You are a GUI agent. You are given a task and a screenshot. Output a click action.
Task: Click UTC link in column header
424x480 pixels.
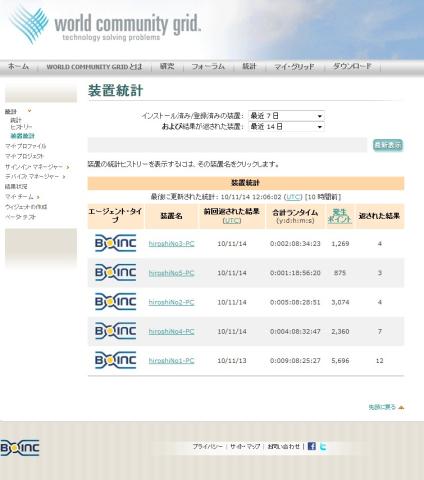pos(232,221)
